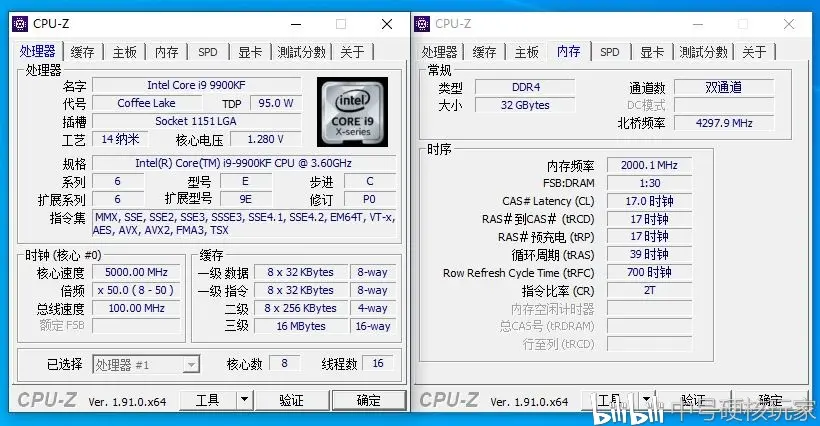Viewport: 820px width, 426px height.
Task: Click the core count value 8
Action: [x=284, y=363]
